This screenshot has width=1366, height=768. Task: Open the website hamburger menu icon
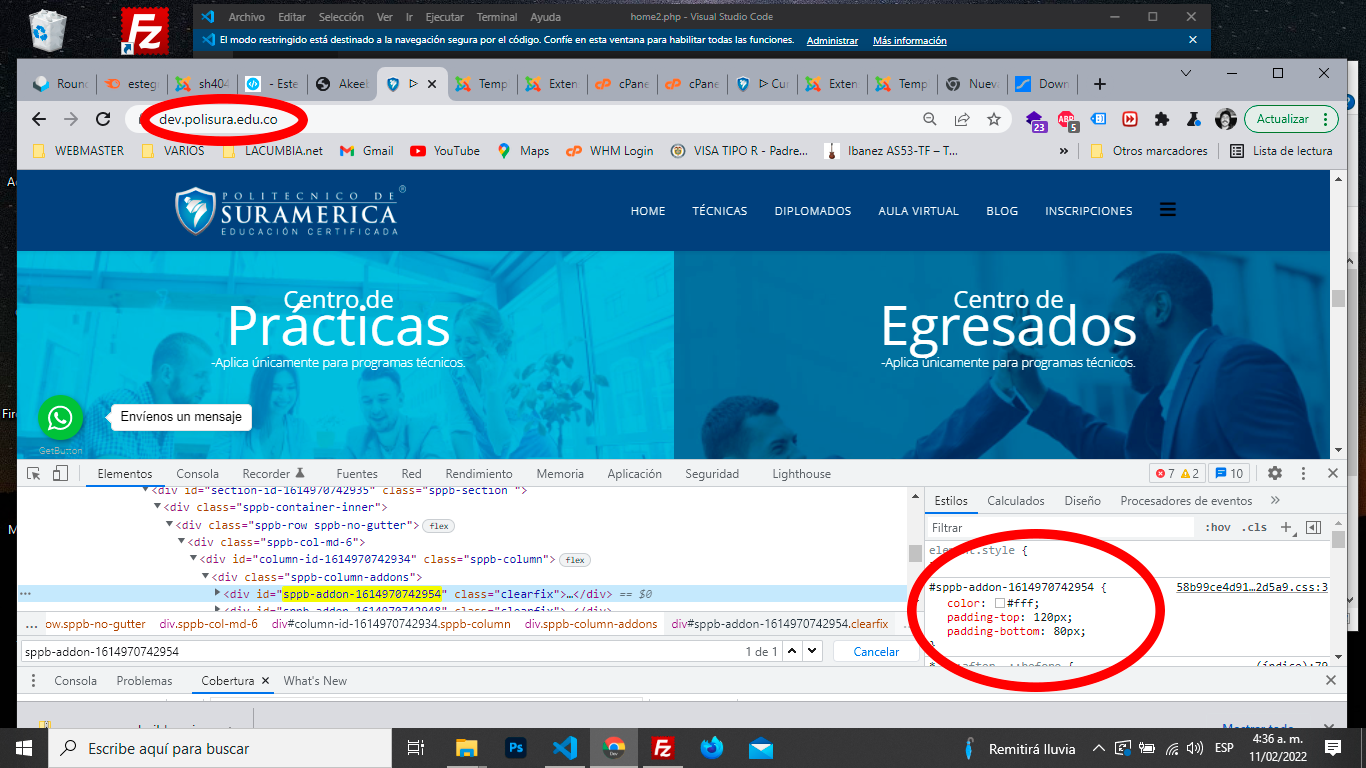[x=1167, y=210]
